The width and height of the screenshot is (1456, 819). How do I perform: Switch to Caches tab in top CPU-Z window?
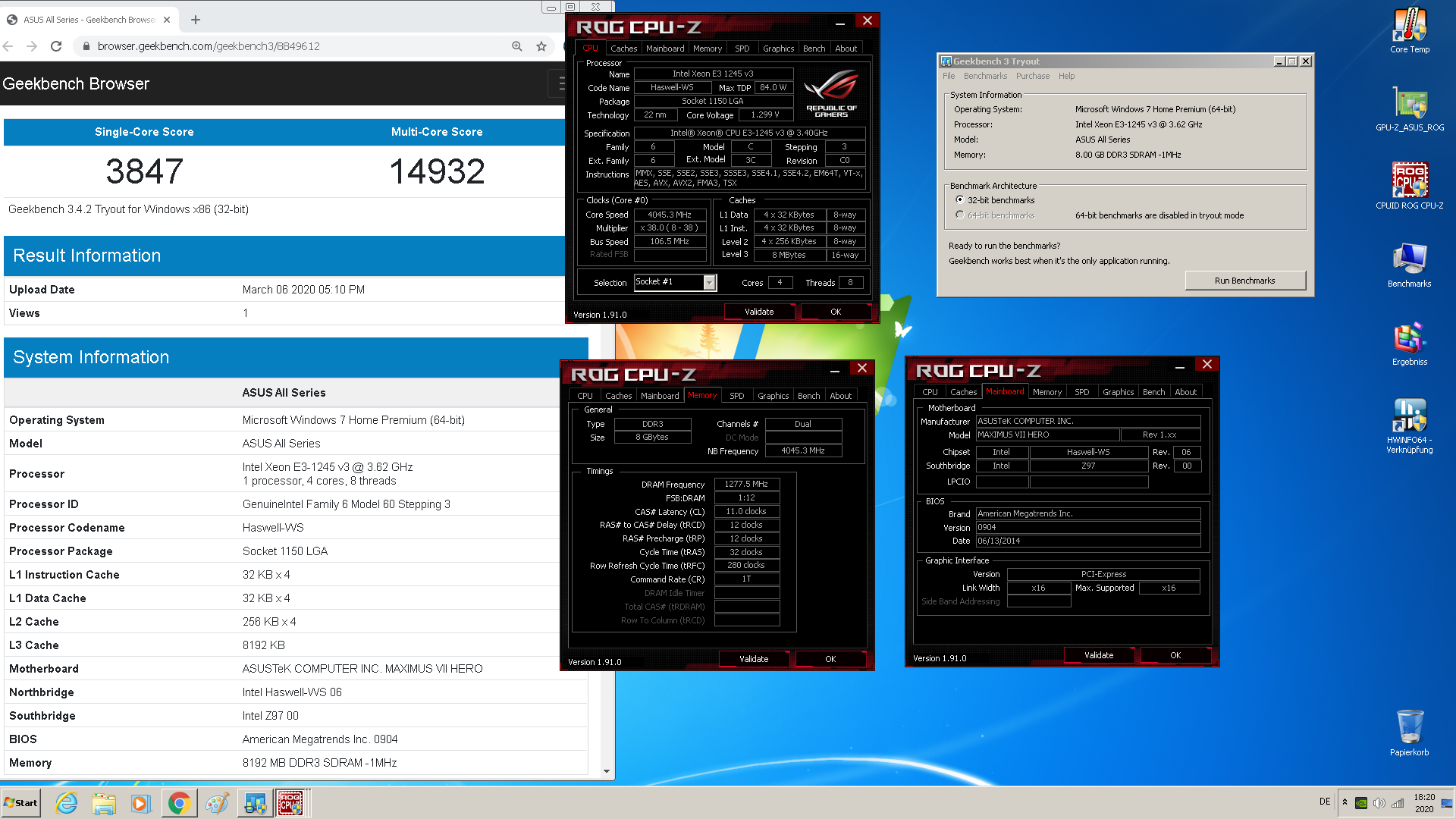(623, 49)
